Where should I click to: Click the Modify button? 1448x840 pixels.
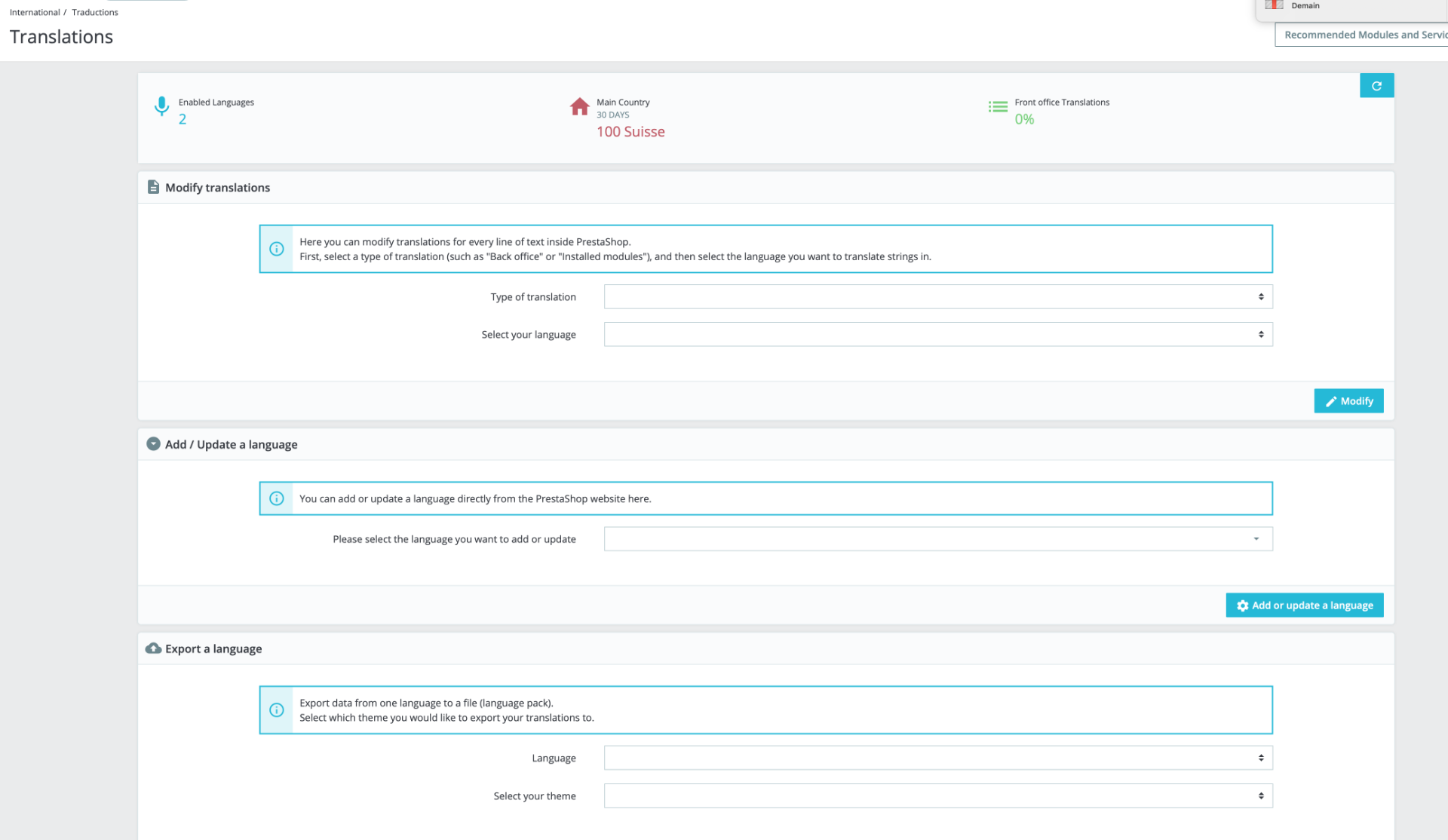(1348, 400)
